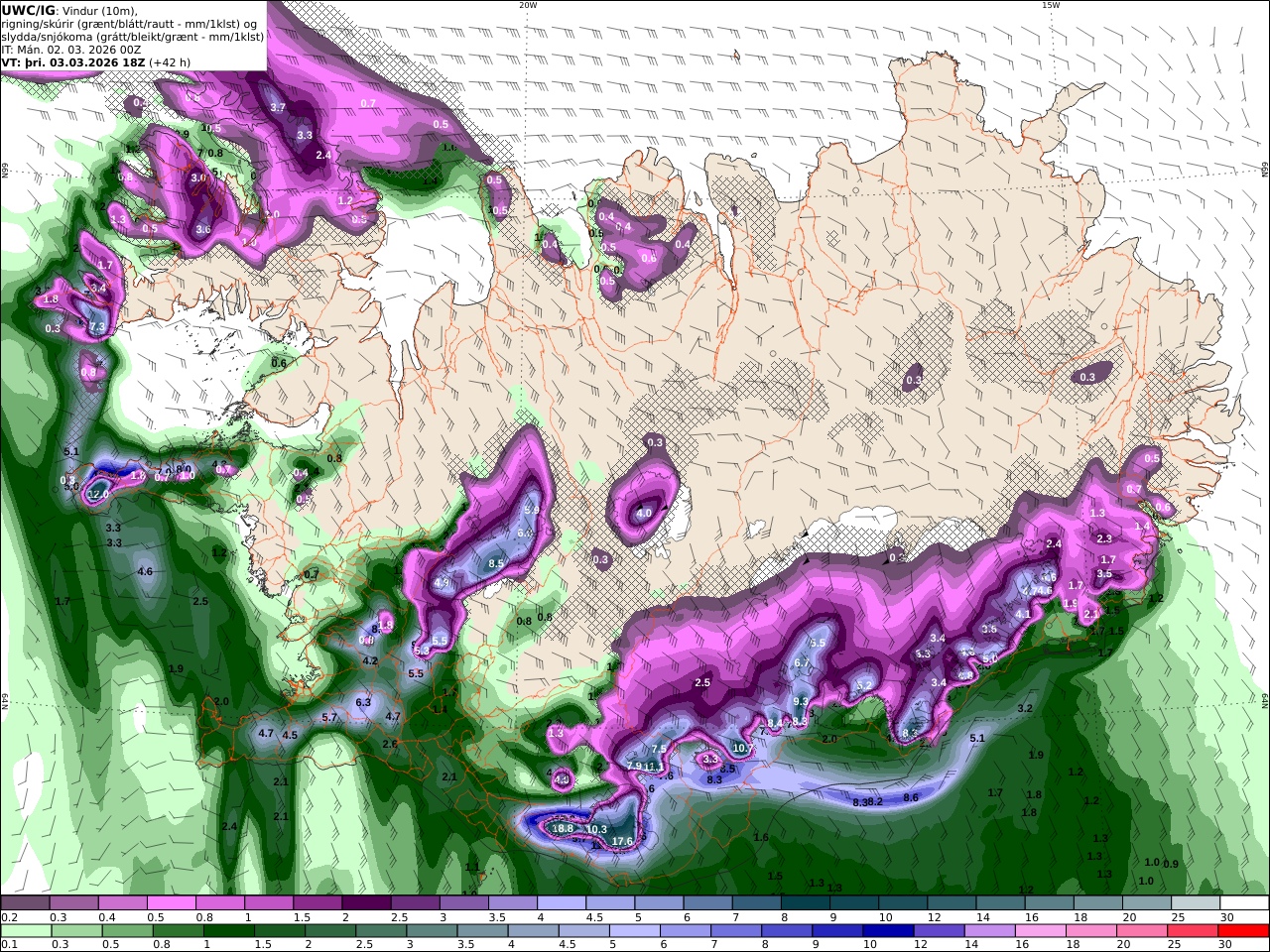This screenshot has width=1270, height=952.
Task: Click the 7.9 value on the map
Action: tap(634, 767)
